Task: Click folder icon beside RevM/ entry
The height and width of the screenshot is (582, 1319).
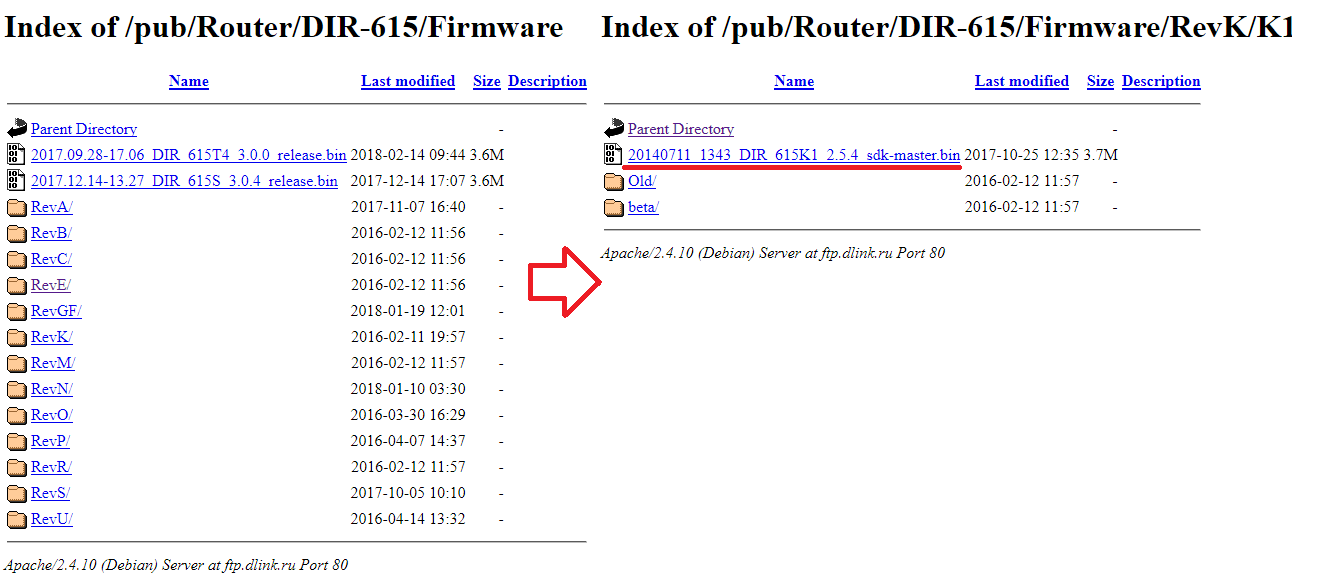Action: (x=16, y=364)
